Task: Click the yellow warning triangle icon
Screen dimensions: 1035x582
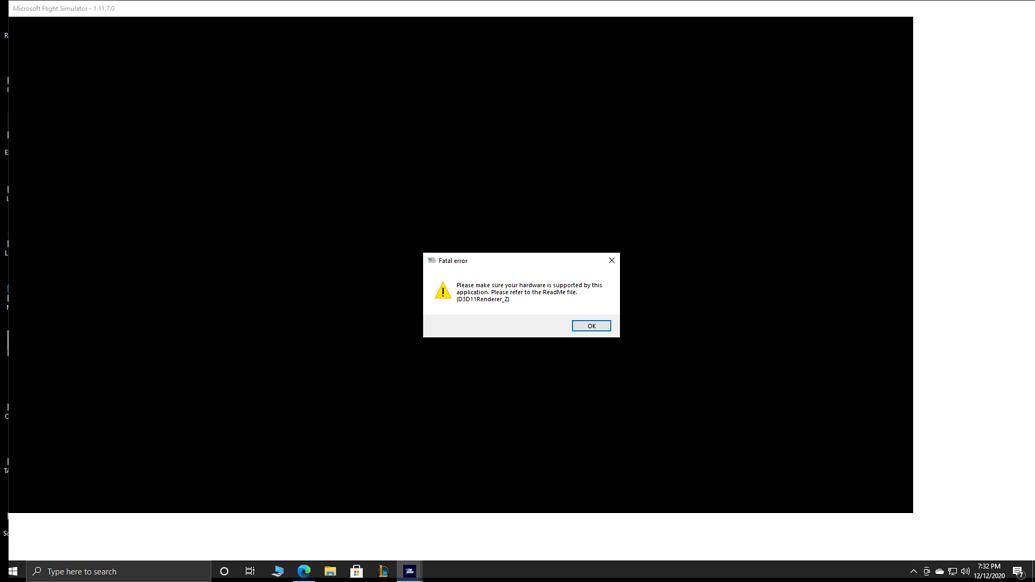Action: point(441,290)
